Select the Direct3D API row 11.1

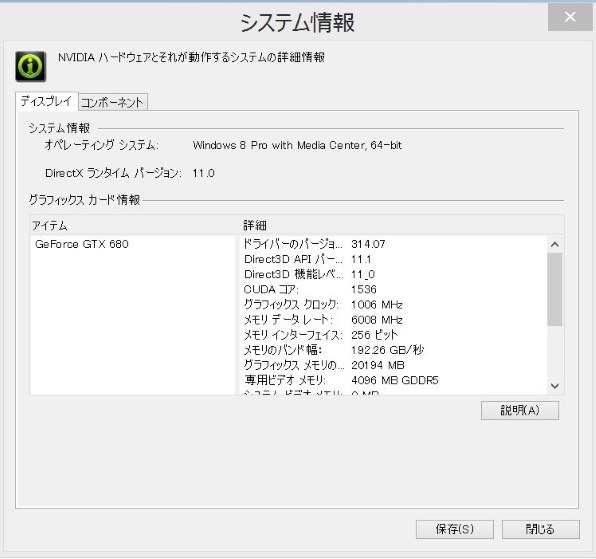click(x=393, y=259)
